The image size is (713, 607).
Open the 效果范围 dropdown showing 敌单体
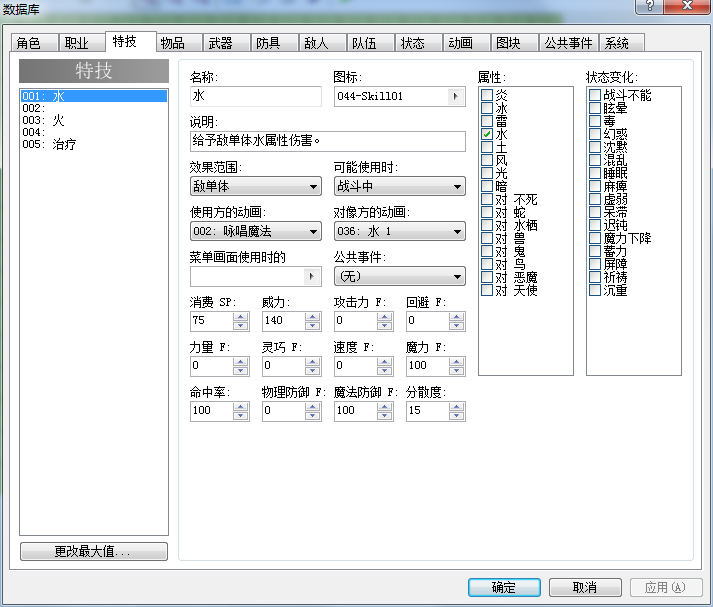point(256,186)
